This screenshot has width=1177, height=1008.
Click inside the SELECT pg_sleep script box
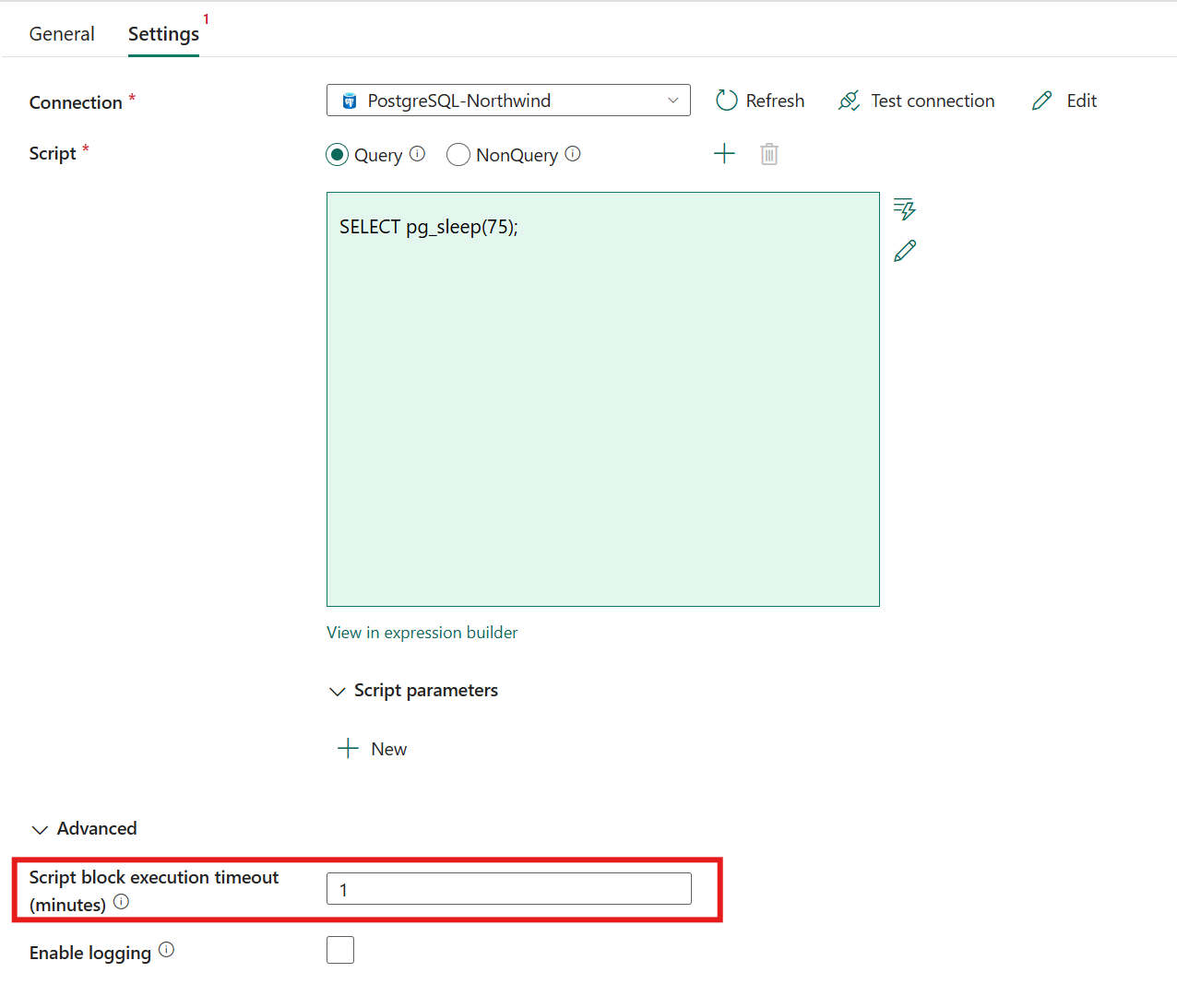tap(603, 399)
